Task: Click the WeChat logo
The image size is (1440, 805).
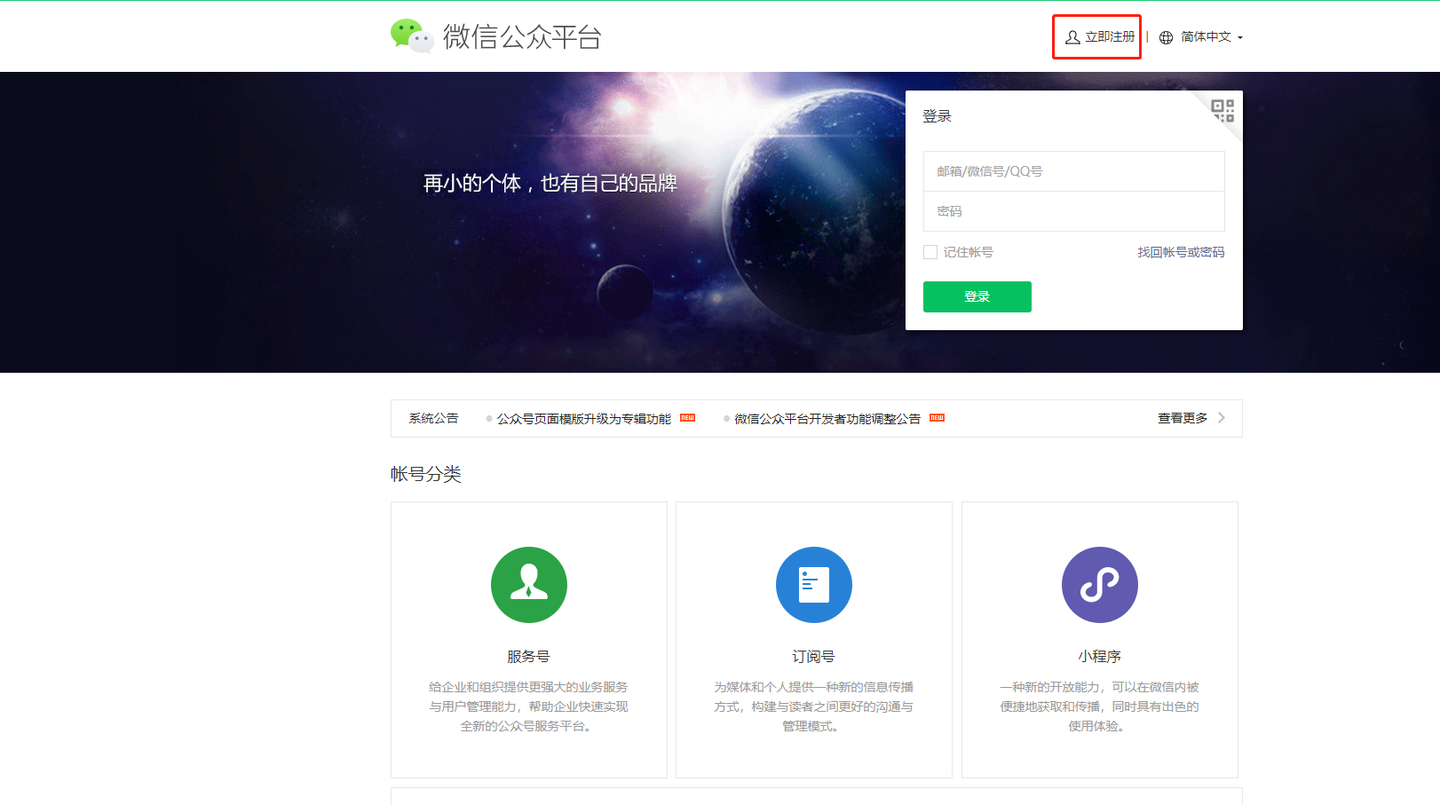Action: (x=411, y=36)
